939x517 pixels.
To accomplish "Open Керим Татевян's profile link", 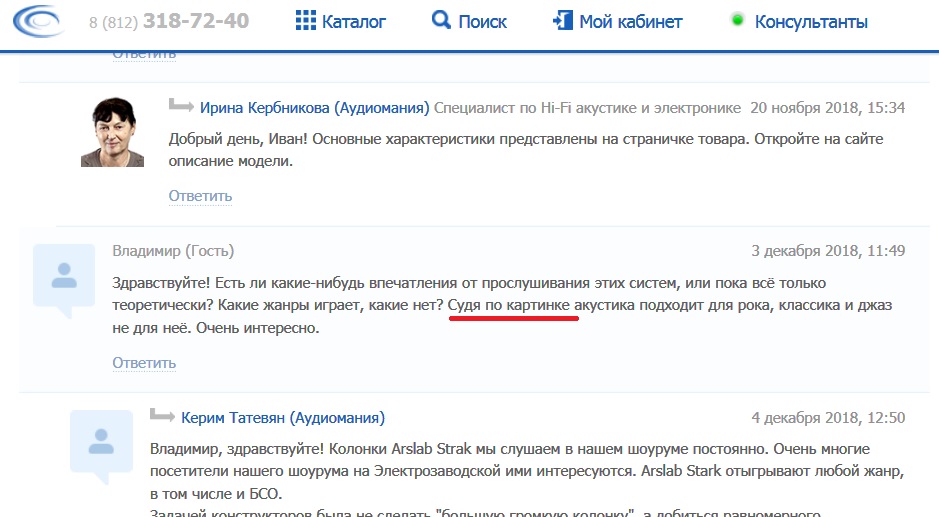I will coord(283,418).
